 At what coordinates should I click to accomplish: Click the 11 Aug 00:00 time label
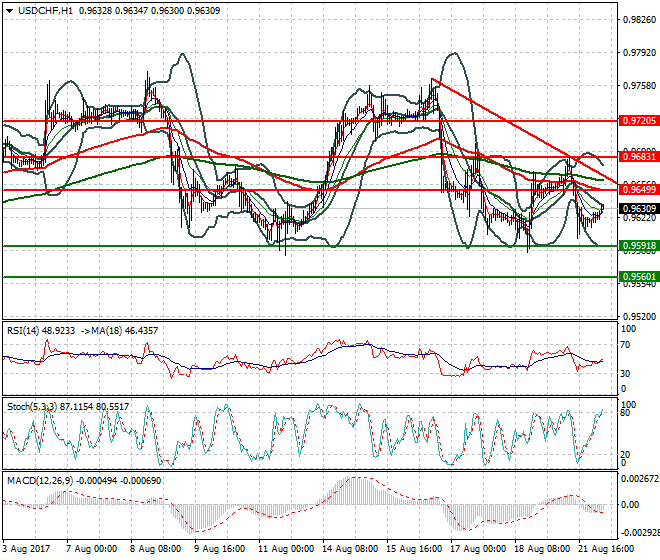point(285,549)
